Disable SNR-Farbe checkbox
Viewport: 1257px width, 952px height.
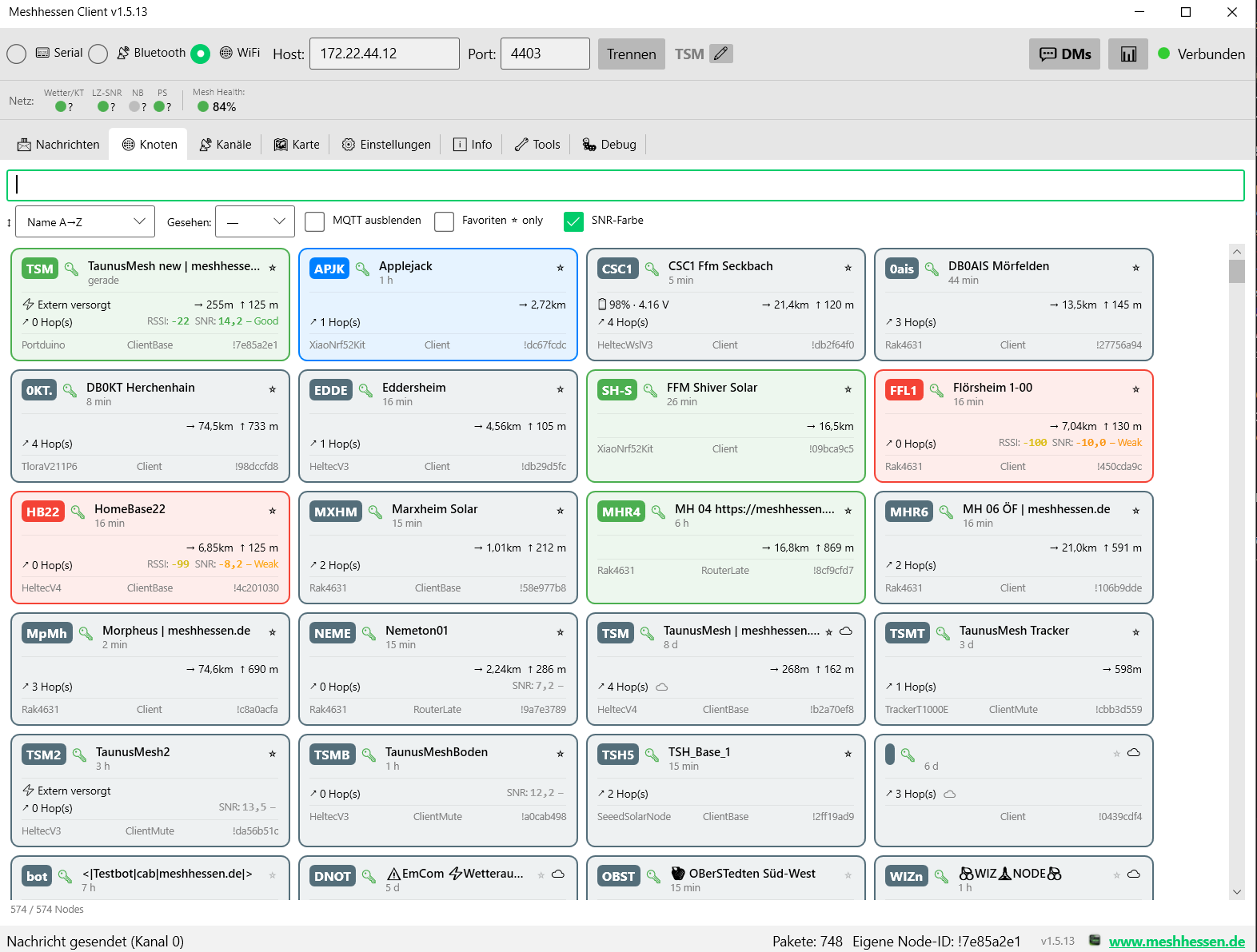pos(573,221)
